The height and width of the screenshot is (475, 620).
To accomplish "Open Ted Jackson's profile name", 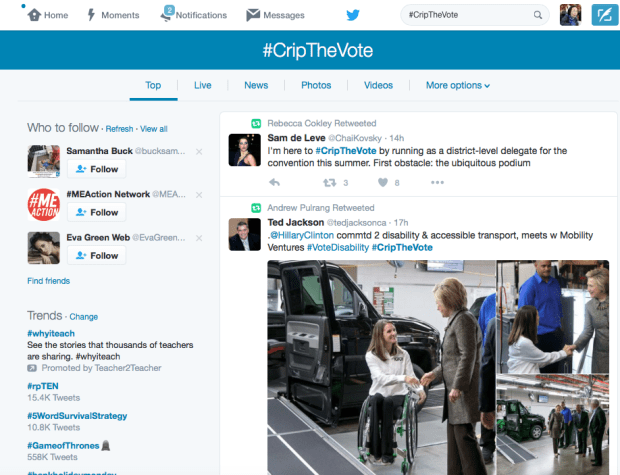I will pyautogui.click(x=296, y=222).
